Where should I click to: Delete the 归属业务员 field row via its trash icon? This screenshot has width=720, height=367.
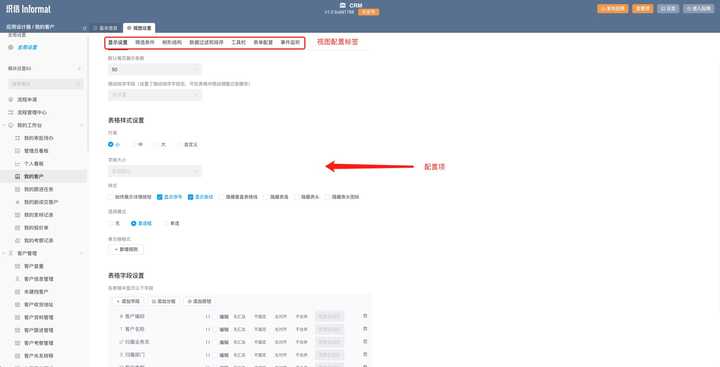tap(365, 342)
